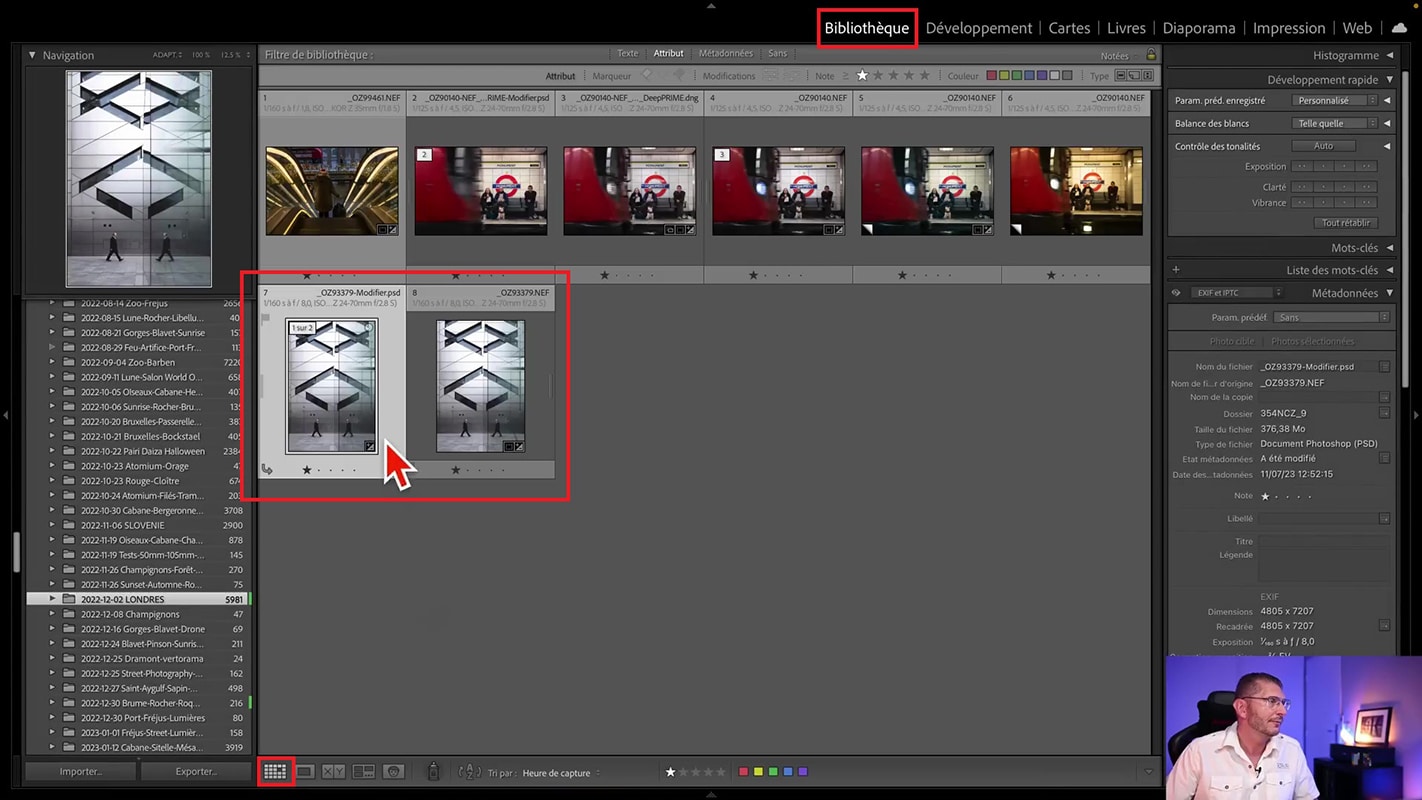Filter by master photos type icon
Viewport: 1422px width, 800px height.
pyautogui.click(x=1121, y=75)
